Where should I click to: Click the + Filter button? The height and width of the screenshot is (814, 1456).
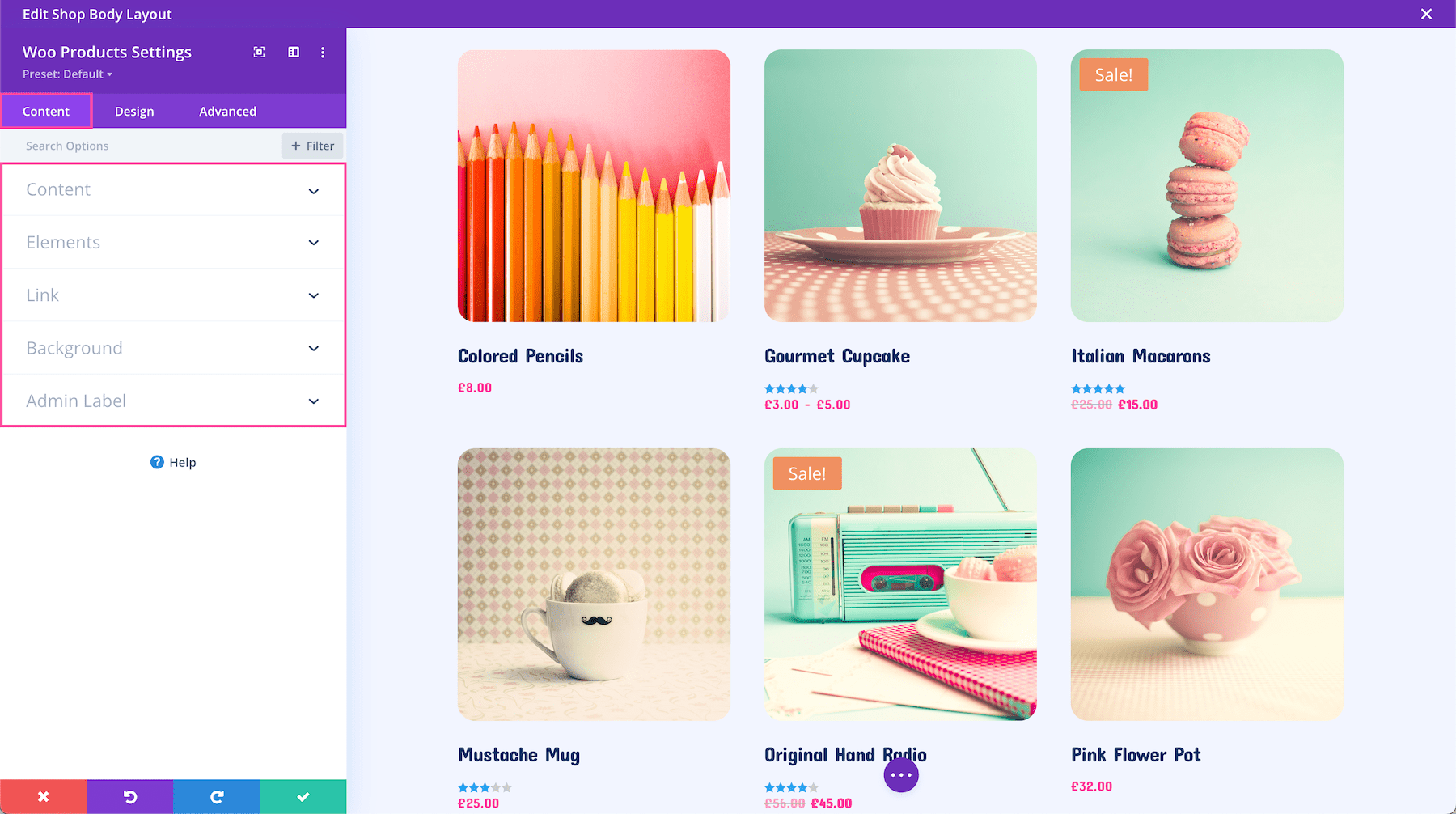tap(313, 146)
